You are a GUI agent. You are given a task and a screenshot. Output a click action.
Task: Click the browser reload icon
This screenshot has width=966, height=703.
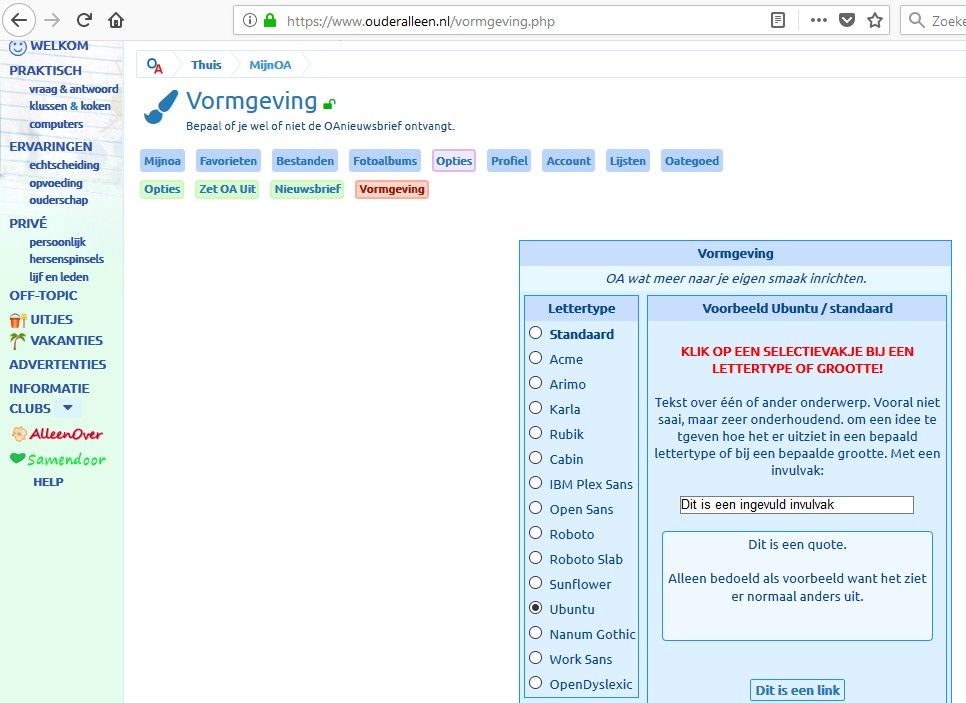click(x=84, y=20)
